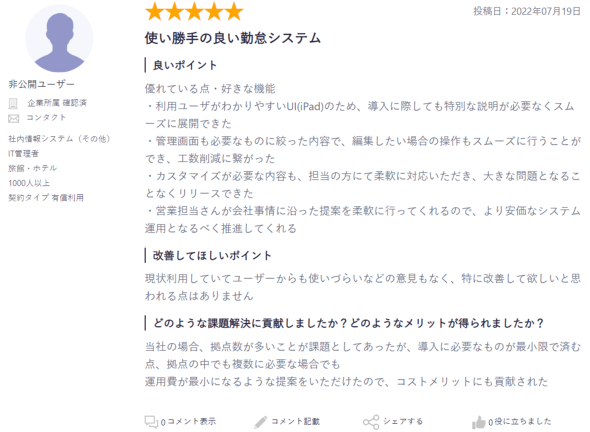The image size is (590, 432).
Task: Show comments via 0コメント表示
Action: tap(188, 422)
